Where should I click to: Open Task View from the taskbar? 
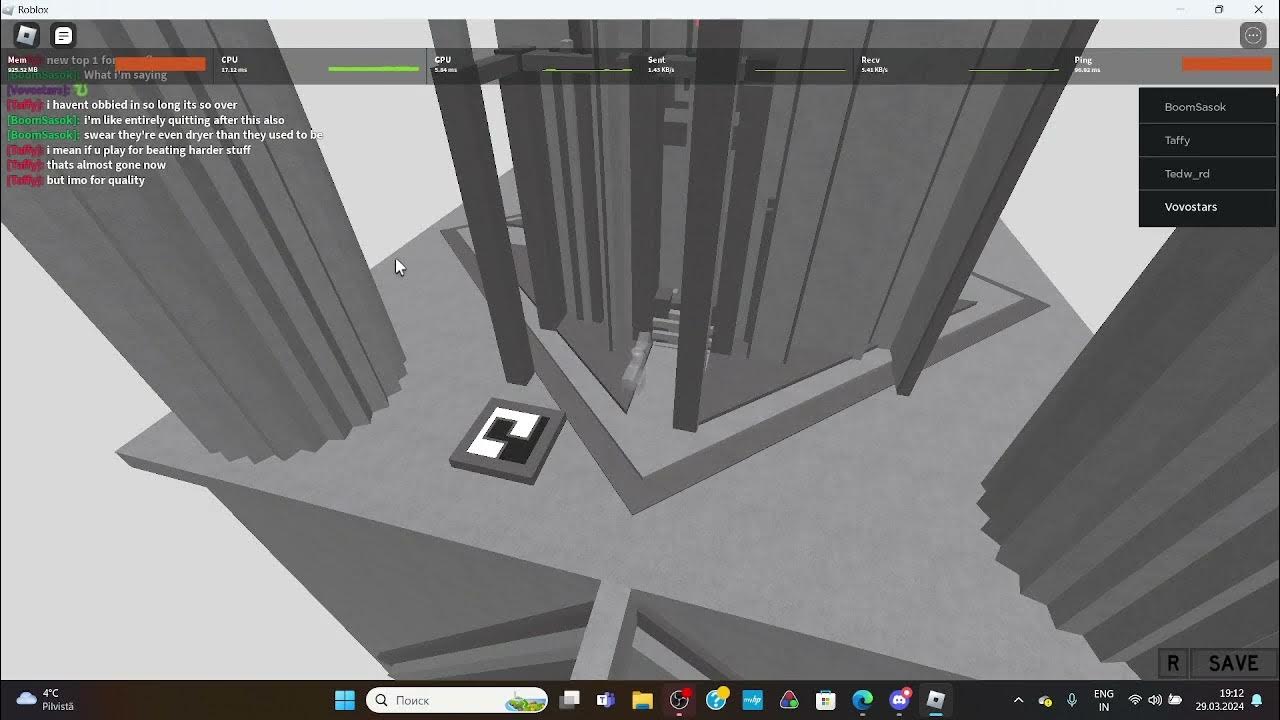[x=570, y=700]
